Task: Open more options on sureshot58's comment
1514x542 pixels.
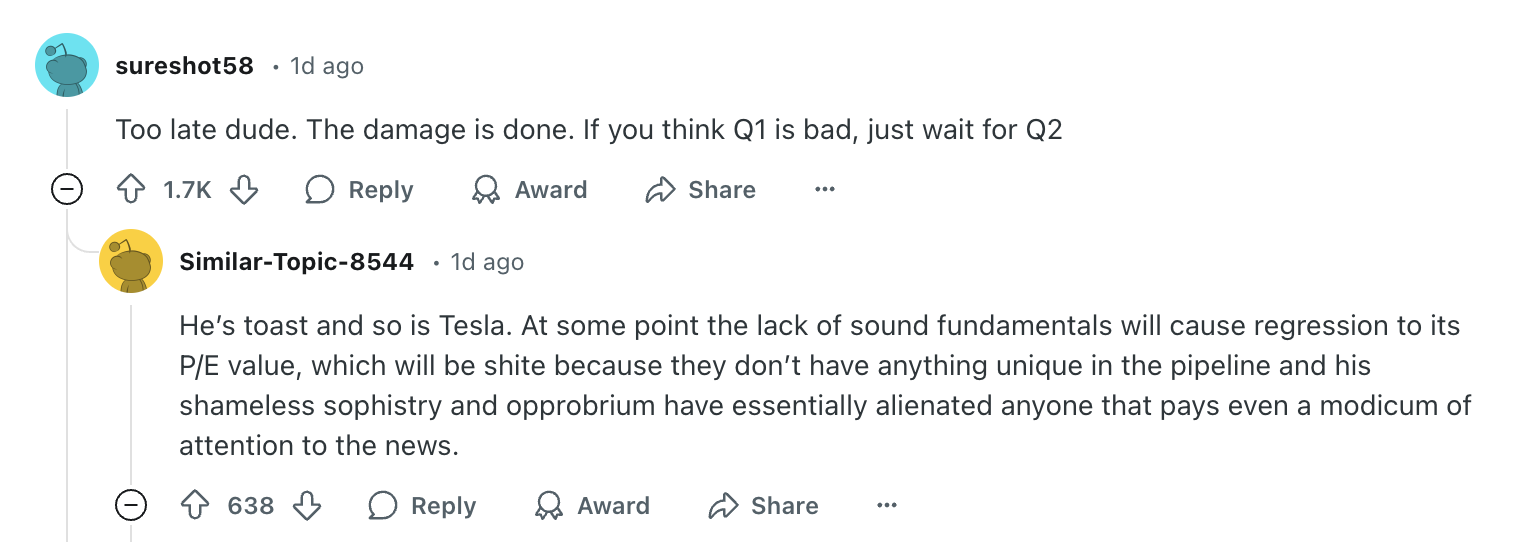Action: (824, 190)
